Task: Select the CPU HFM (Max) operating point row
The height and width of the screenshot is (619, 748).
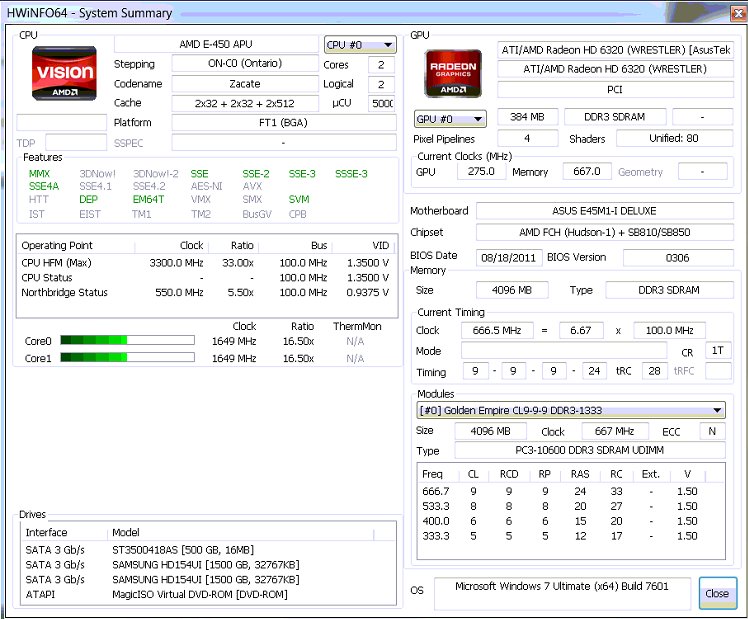Action: pos(206,263)
